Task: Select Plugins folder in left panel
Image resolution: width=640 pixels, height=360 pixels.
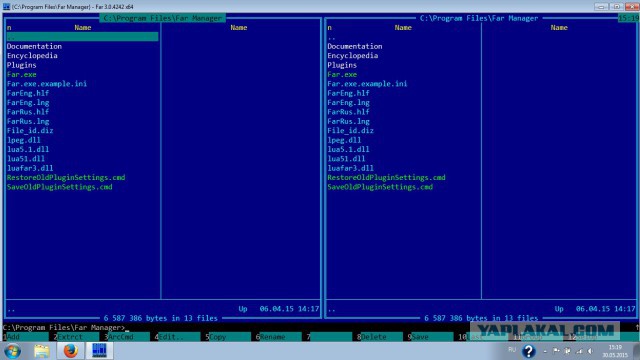Action: pos(22,65)
